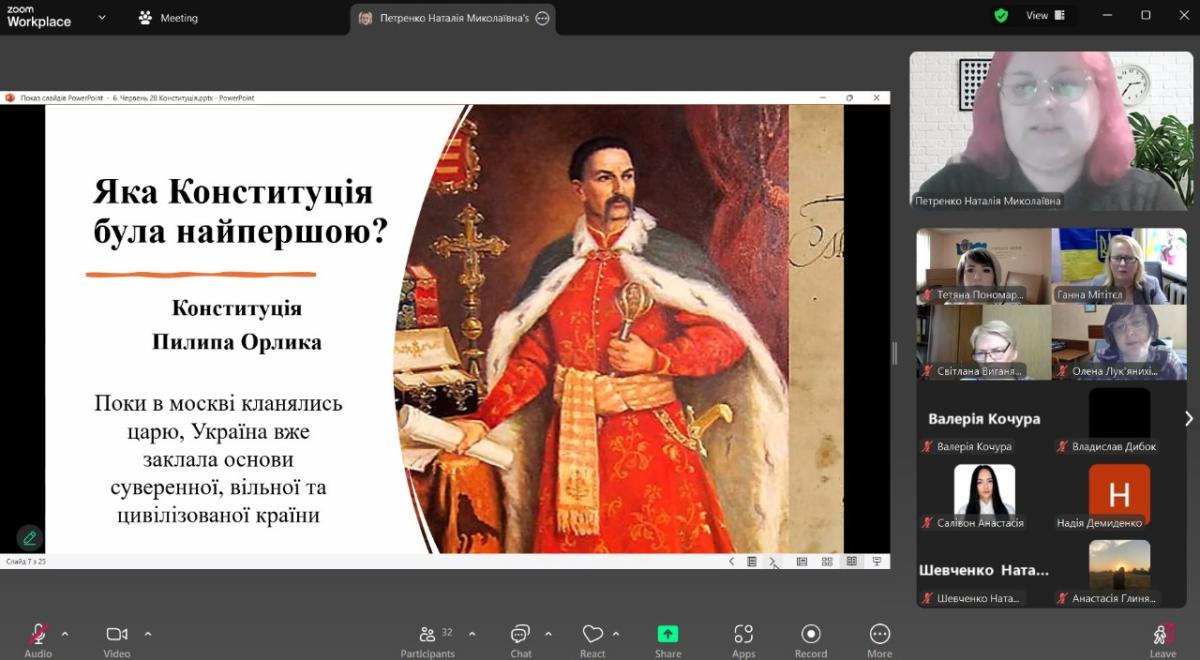The height and width of the screenshot is (660, 1200).
Task: Open the More options icon
Action: [880, 635]
